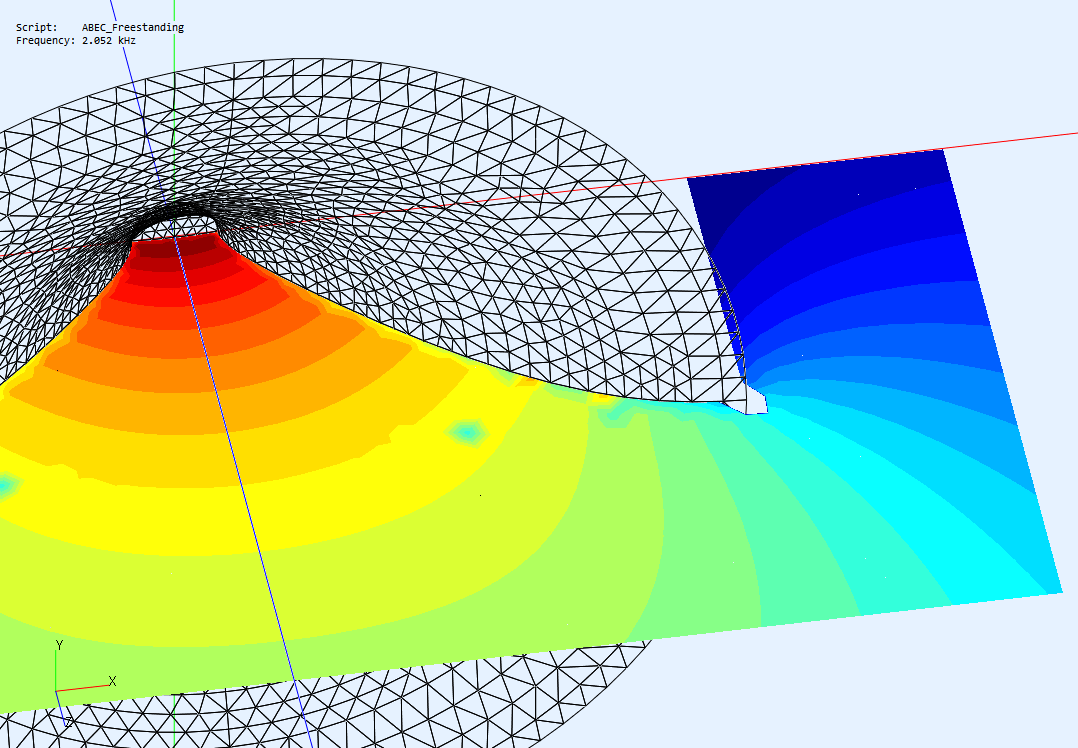Click the 2.052 kHz frequency value
Image resolution: width=1078 pixels, height=748 pixels.
coord(109,41)
